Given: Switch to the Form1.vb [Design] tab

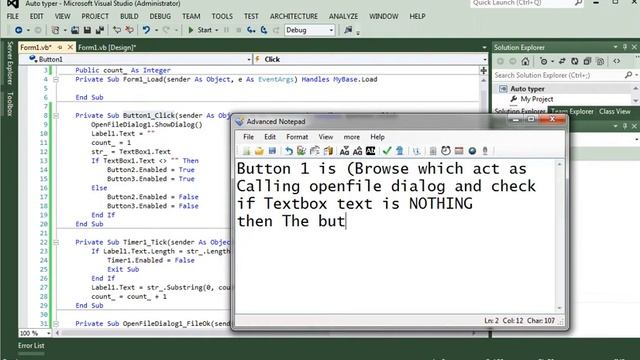Looking at the screenshot, I should pyautogui.click(x=107, y=47).
